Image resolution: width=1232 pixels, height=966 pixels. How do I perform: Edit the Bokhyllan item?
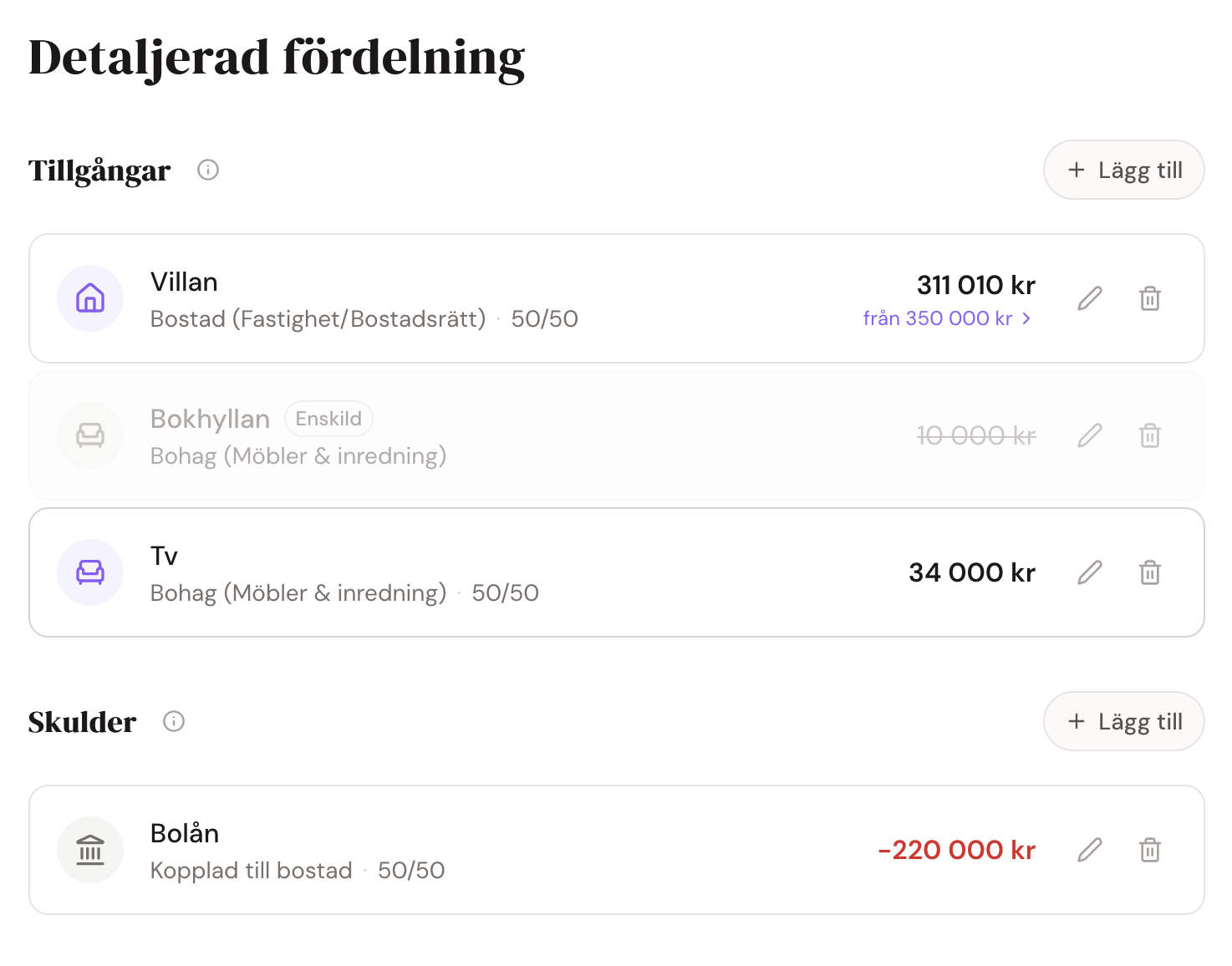(1090, 435)
